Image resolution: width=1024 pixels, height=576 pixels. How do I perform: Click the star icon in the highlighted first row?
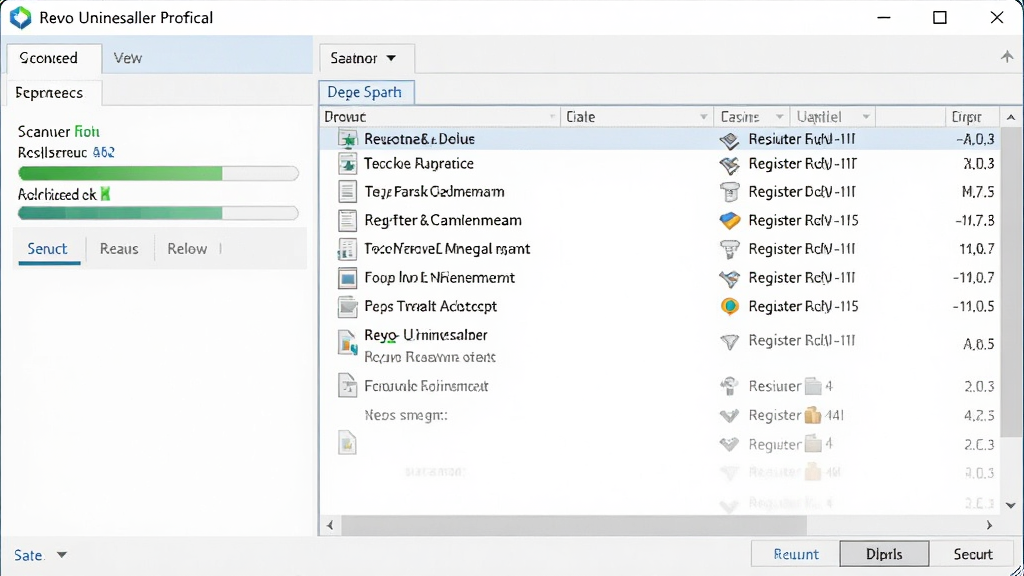coord(347,139)
